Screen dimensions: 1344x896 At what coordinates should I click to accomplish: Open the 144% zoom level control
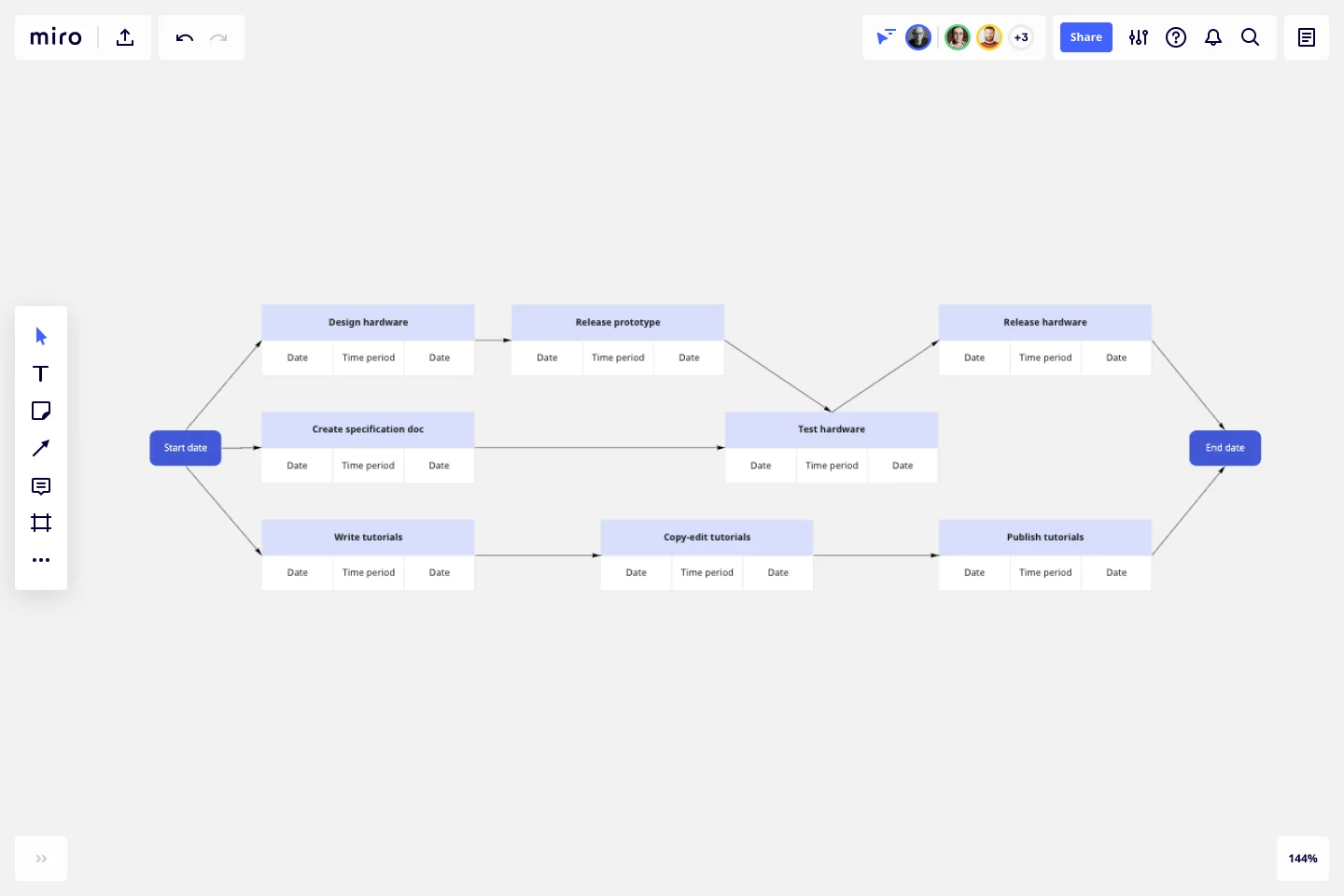pyautogui.click(x=1302, y=859)
